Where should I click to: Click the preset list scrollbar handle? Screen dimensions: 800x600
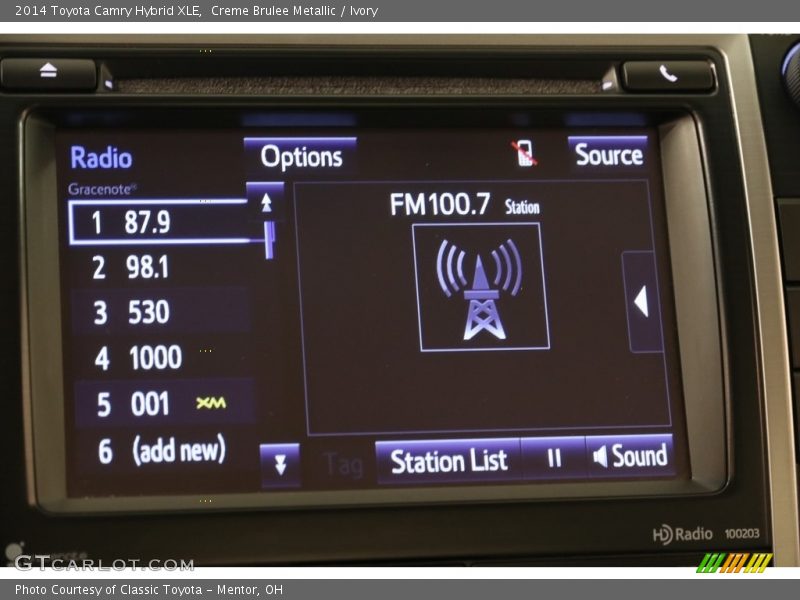point(269,239)
